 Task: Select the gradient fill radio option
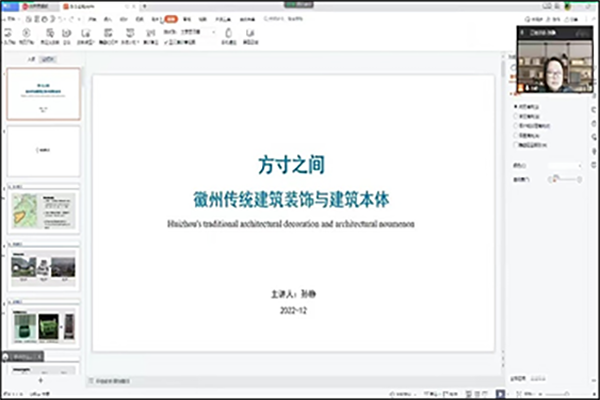click(515, 116)
